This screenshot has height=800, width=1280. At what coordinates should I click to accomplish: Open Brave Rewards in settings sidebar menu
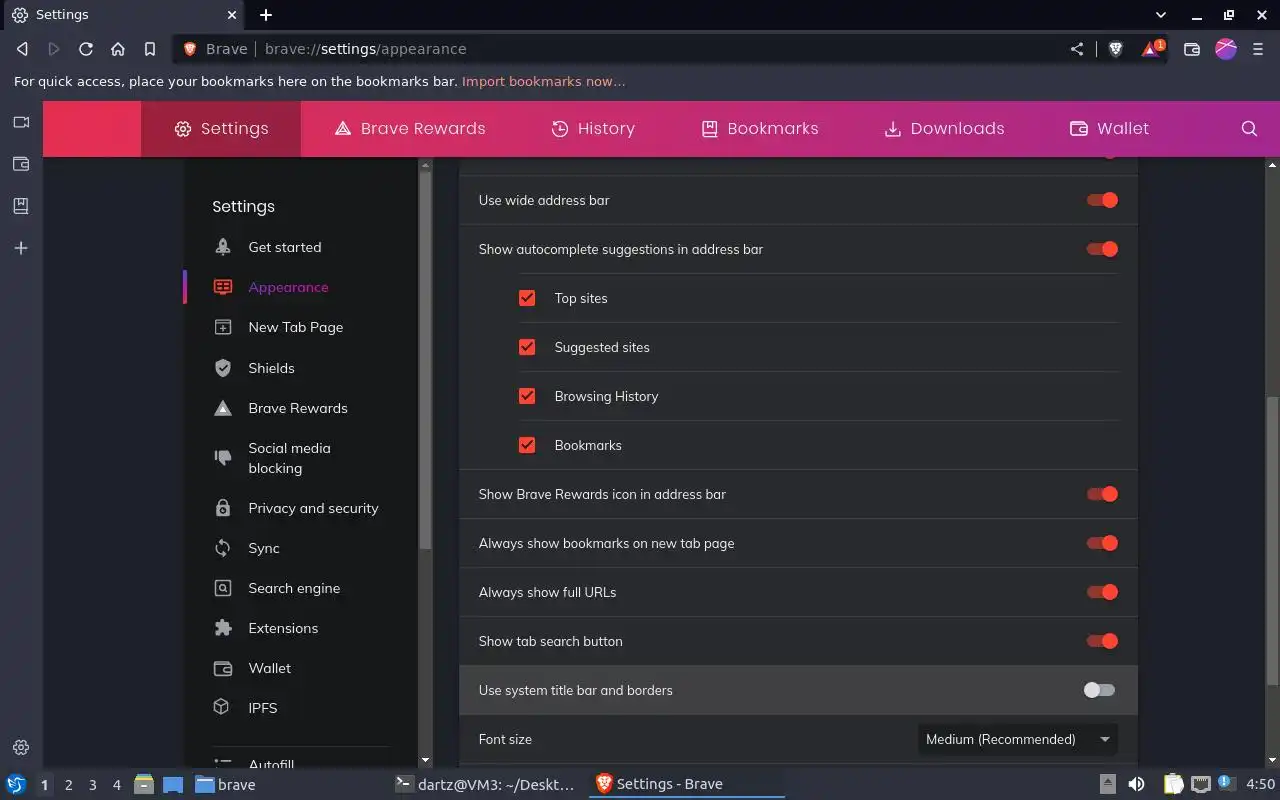pos(298,408)
